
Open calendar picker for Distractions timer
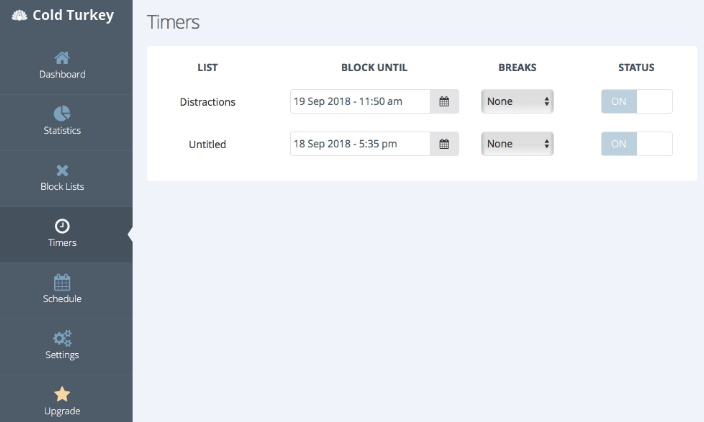tap(444, 101)
